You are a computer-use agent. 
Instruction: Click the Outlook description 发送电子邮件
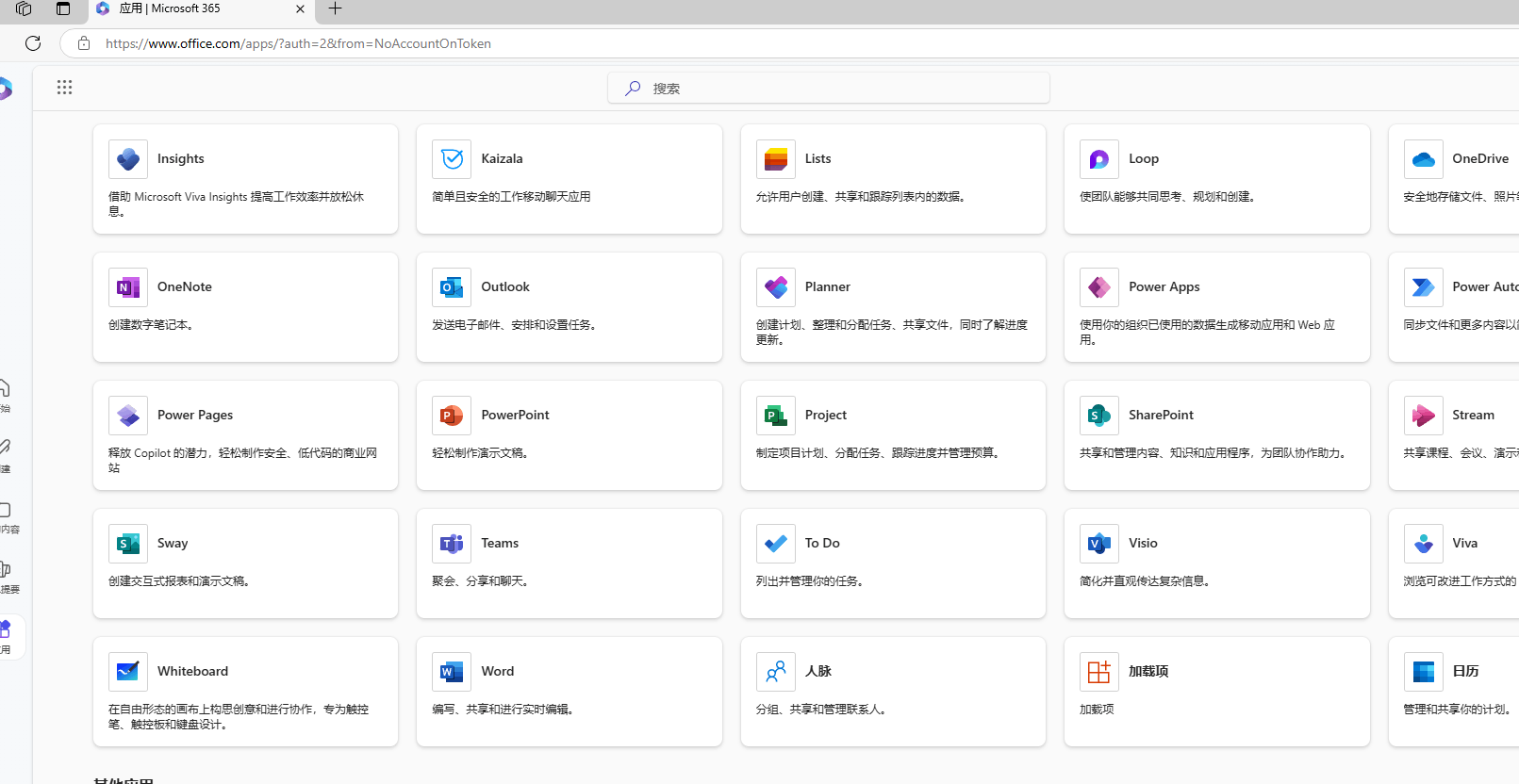click(516, 325)
